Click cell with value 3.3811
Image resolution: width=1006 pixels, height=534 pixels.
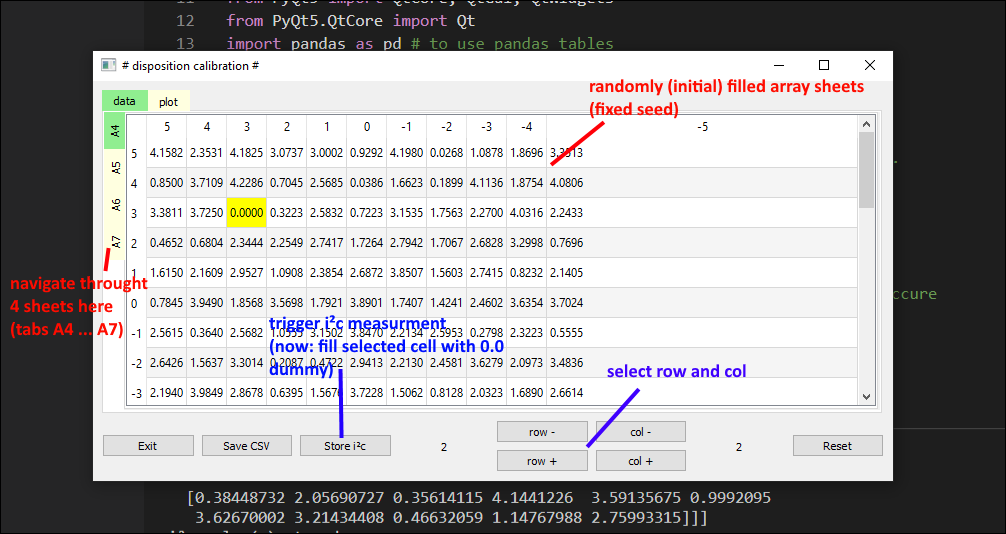[167, 212]
